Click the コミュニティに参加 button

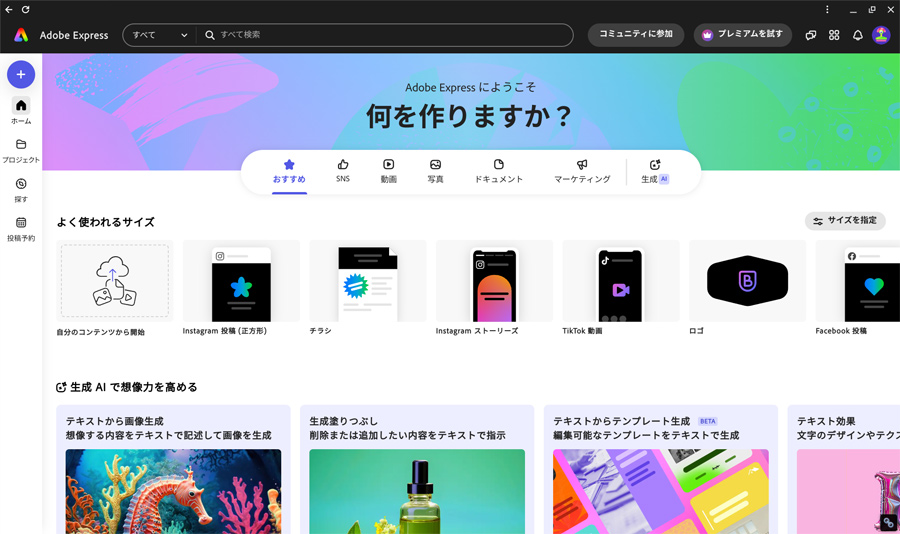click(x=636, y=35)
